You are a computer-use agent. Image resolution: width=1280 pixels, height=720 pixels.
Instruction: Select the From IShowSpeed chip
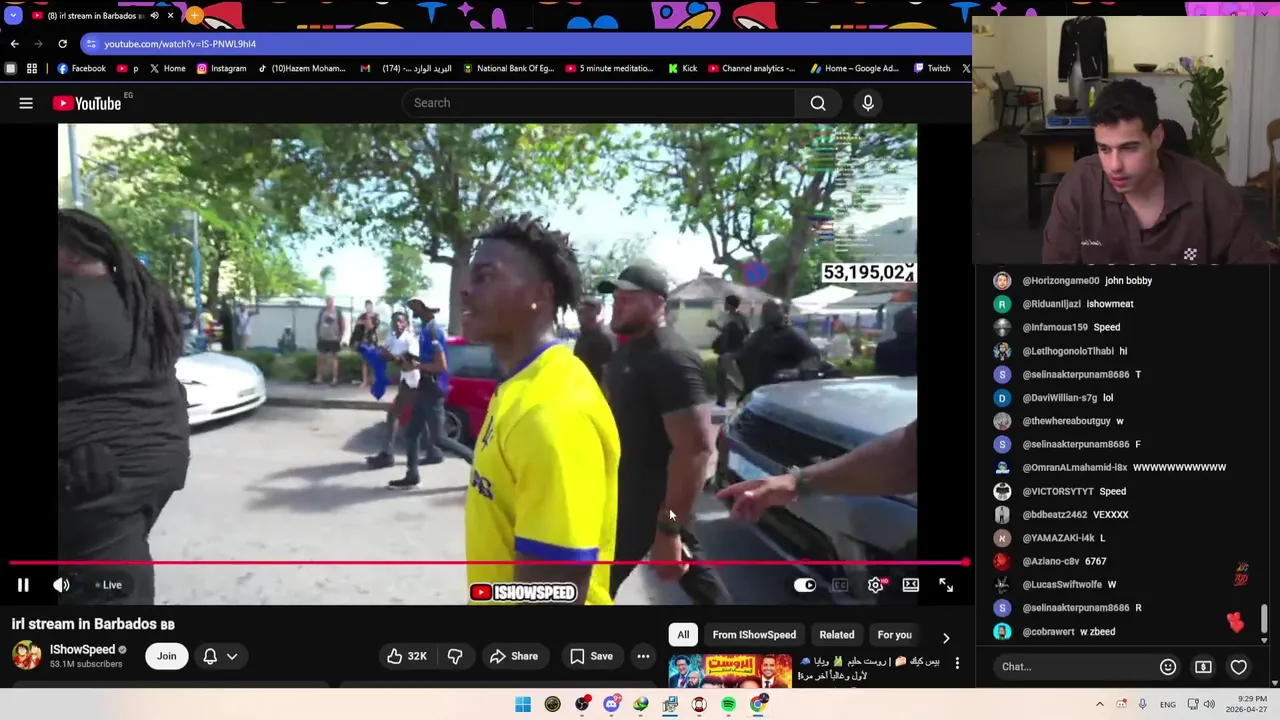[x=754, y=635]
